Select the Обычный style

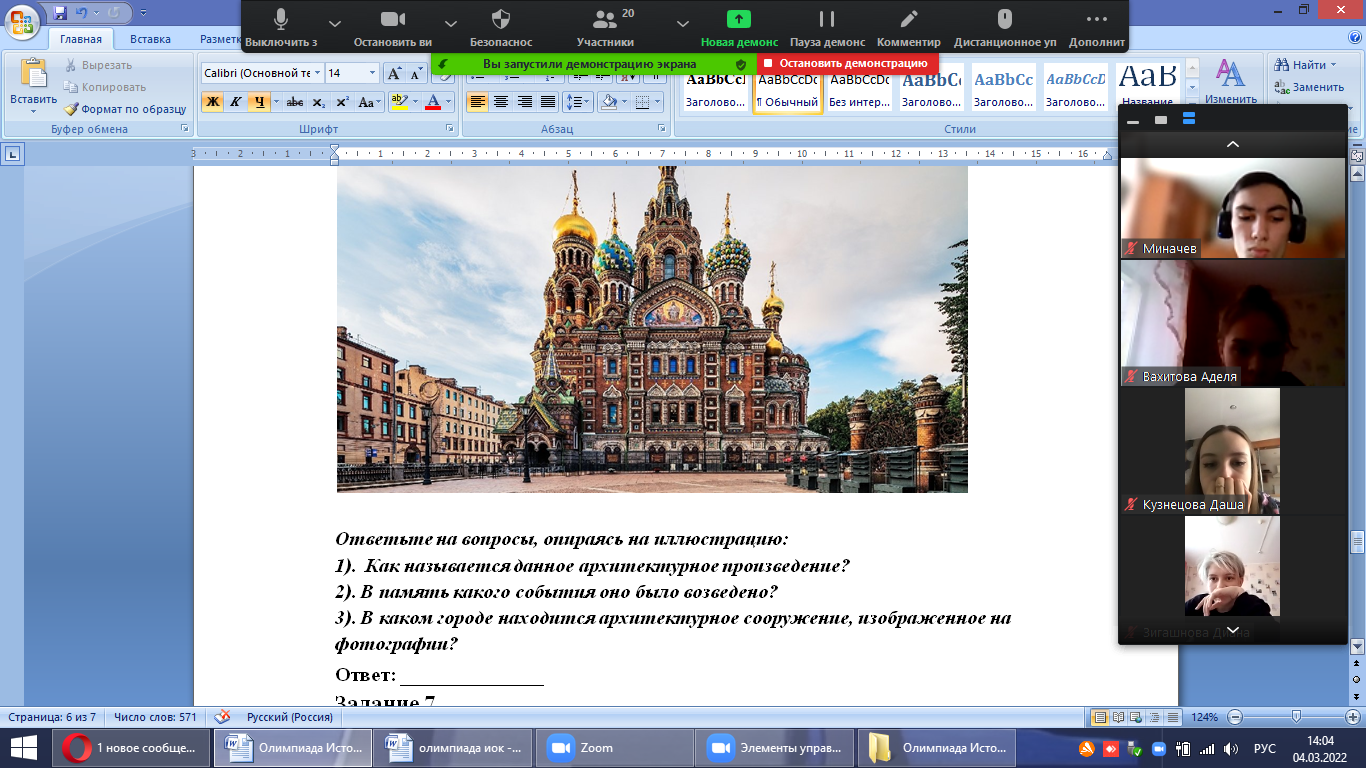click(x=788, y=90)
